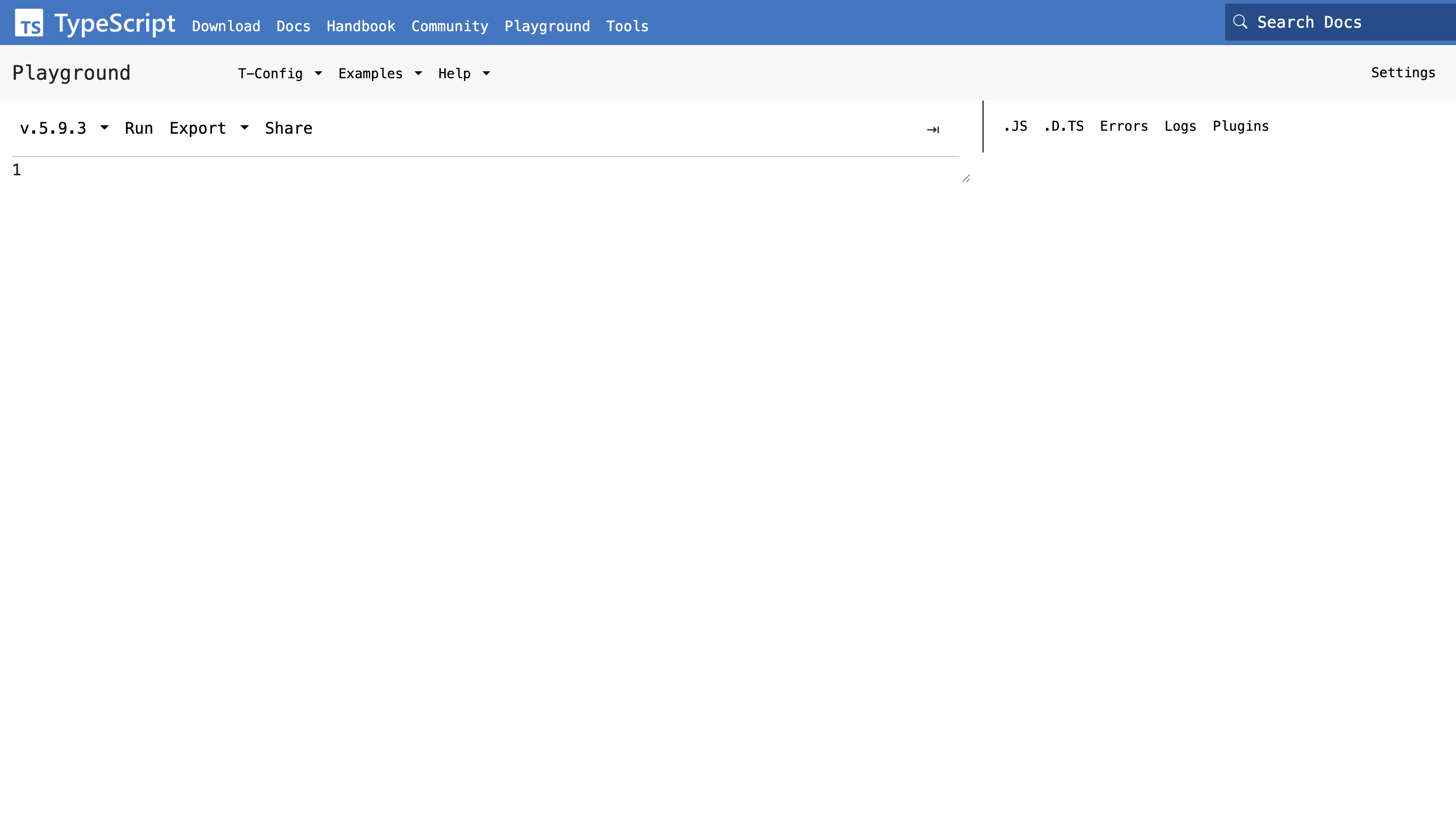Select the Plugins tab
This screenshot has width=1456, height=822.
coord(1240,126)
